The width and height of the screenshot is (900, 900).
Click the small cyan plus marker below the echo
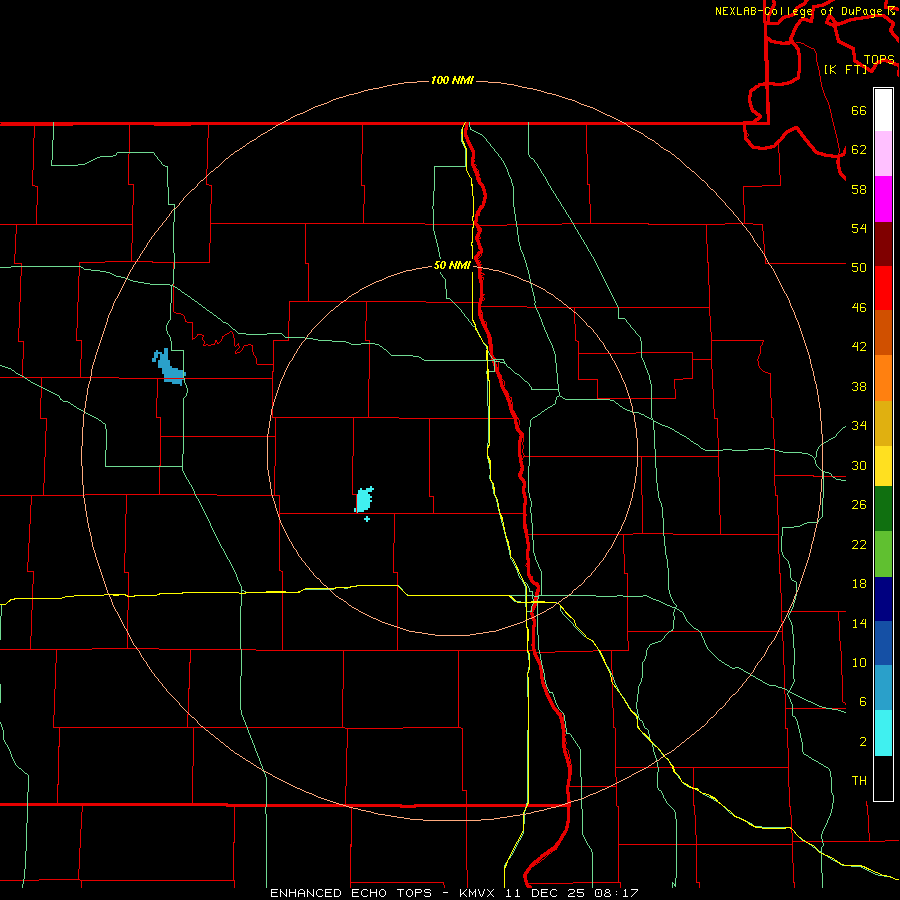[367, 519]
